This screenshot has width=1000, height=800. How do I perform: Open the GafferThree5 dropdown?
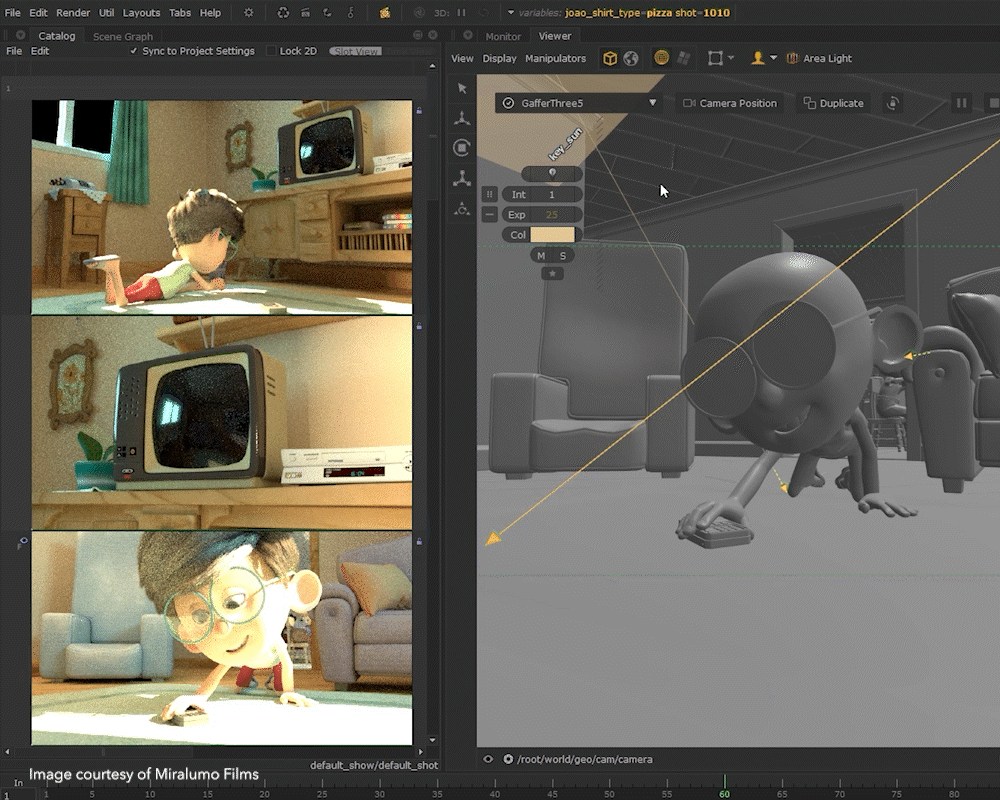click(579, 103)
